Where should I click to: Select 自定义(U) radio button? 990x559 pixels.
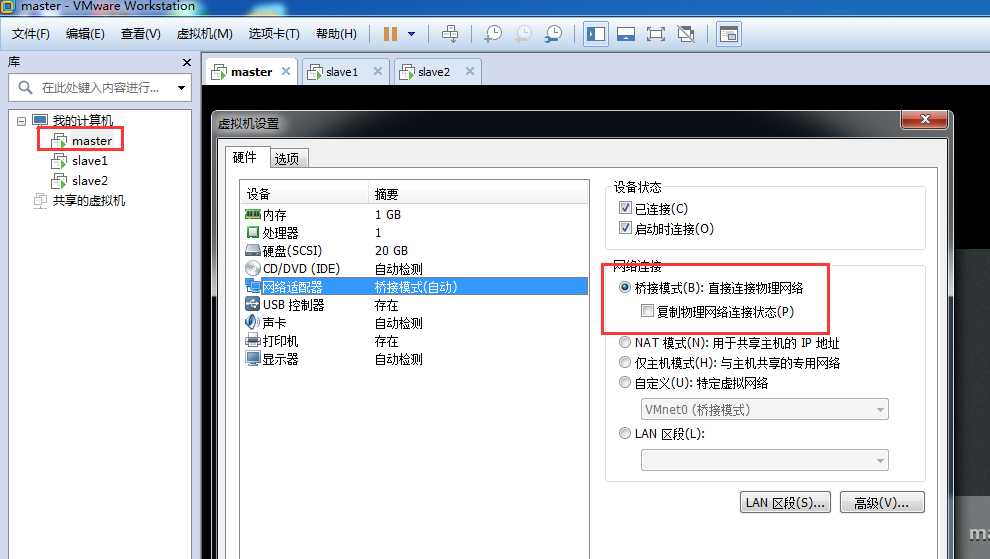point(624,382)
